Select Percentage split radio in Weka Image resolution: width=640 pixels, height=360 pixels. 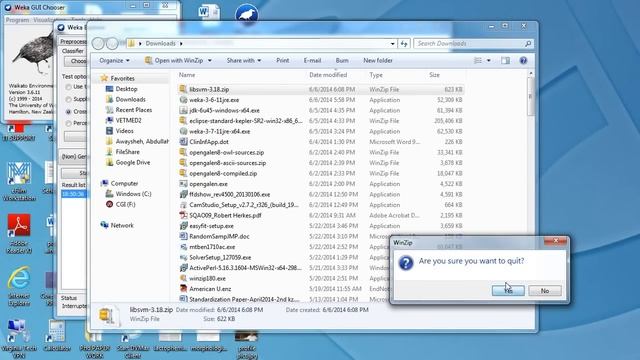point(68,123)
